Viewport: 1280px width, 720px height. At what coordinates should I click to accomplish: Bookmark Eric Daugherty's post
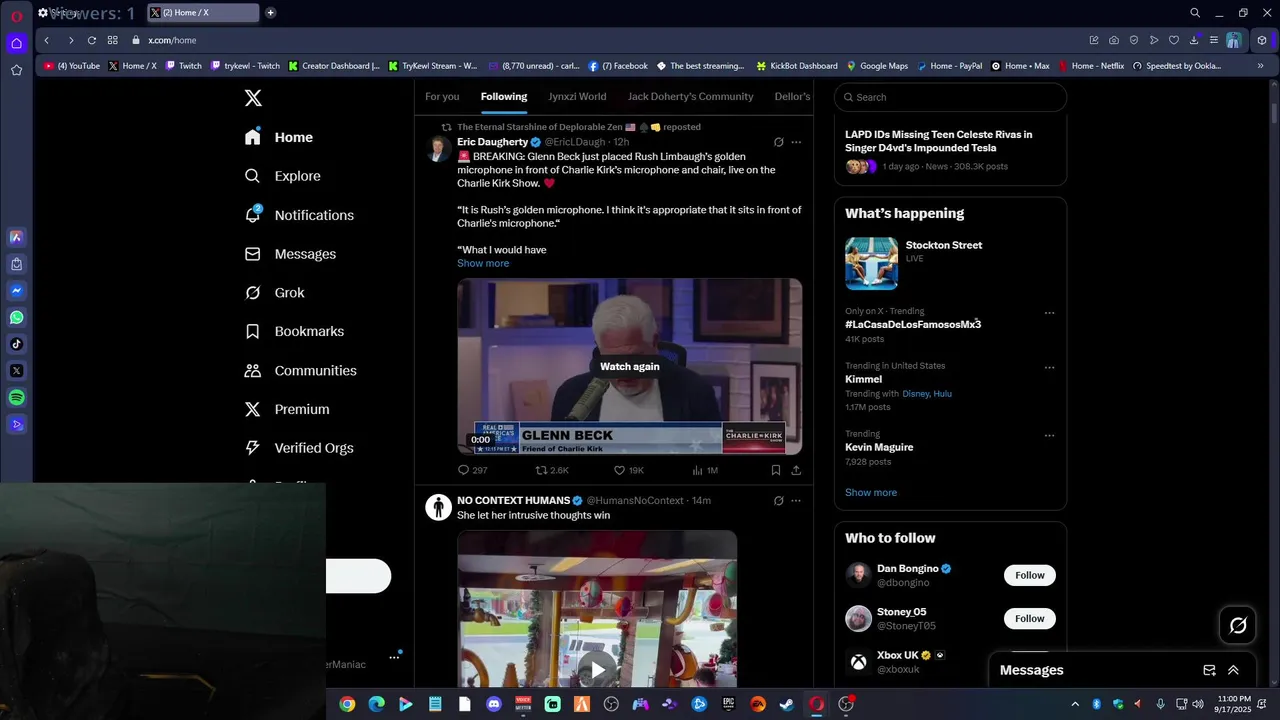pos(776,470)
